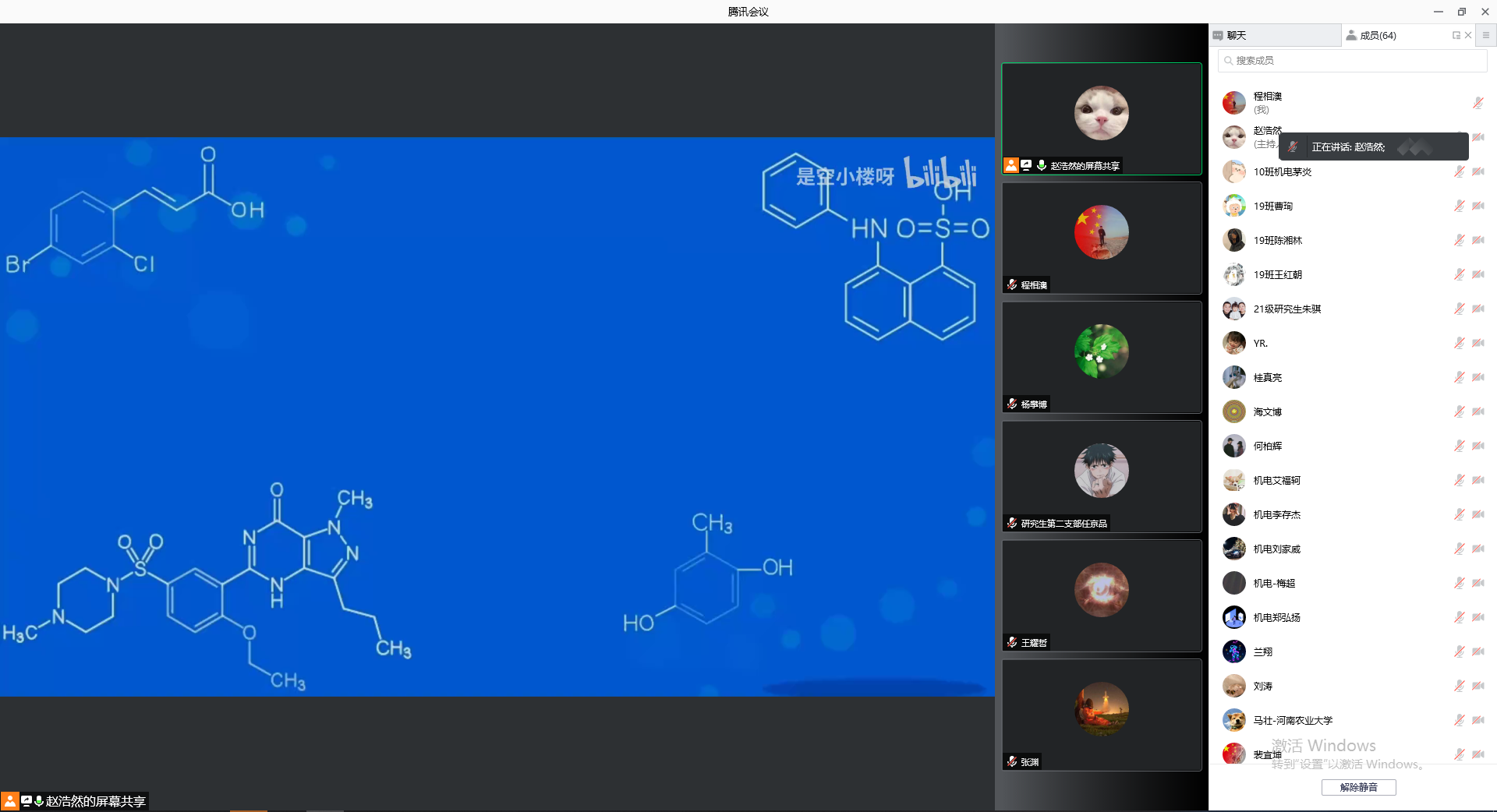Screen dimensions: 1497x812
Task: Toggle camera icon for 19班曹珣
Action: (x=1478, y=206)
